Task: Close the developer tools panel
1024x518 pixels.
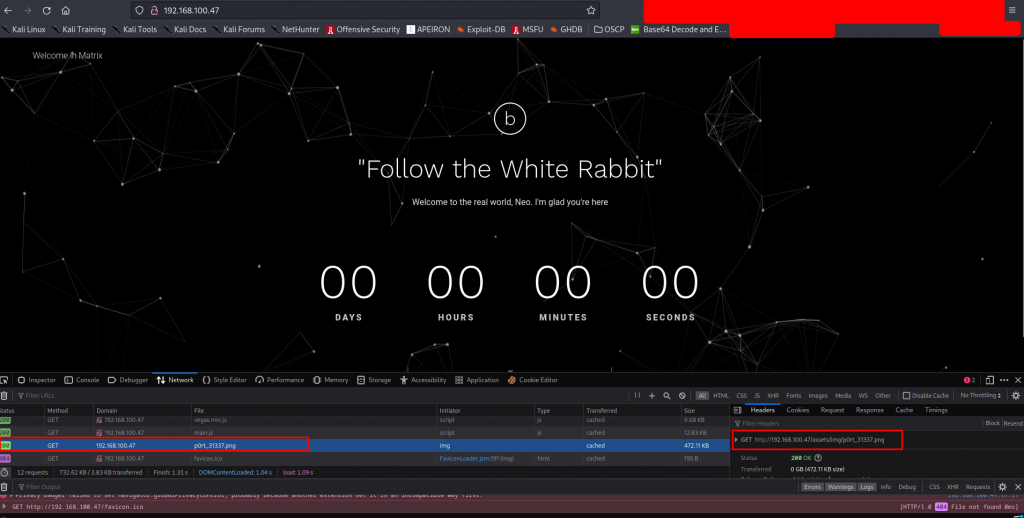Action: tap(1017, 380)
